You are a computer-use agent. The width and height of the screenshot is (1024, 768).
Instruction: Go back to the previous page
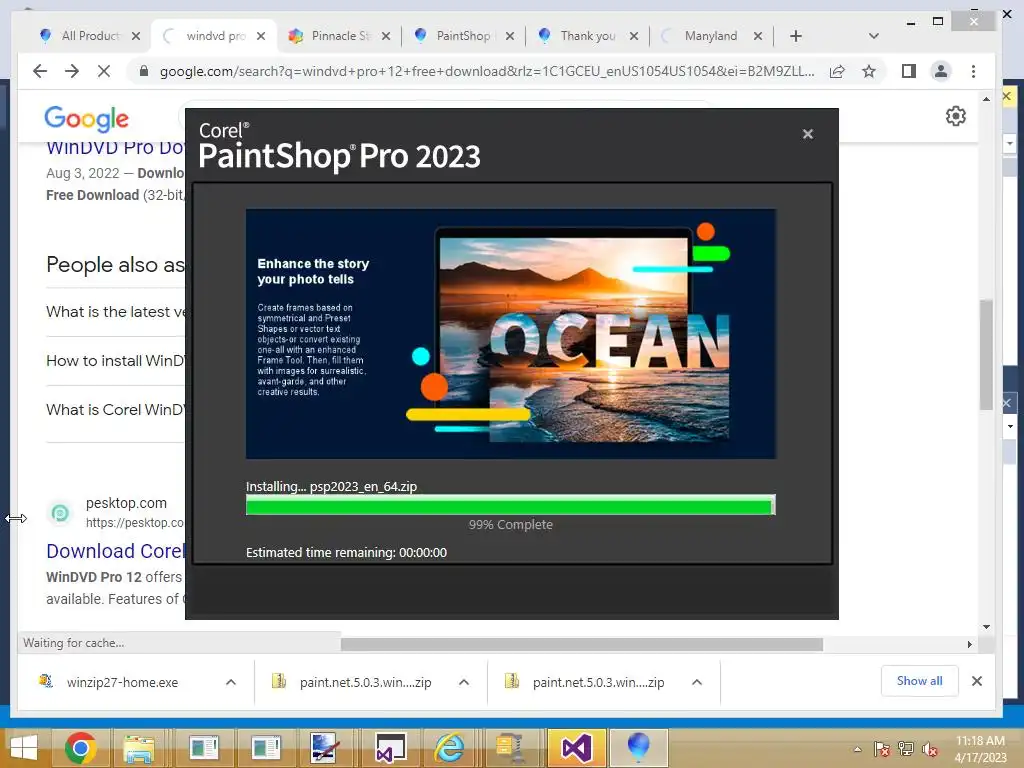(x=40, y=71)
